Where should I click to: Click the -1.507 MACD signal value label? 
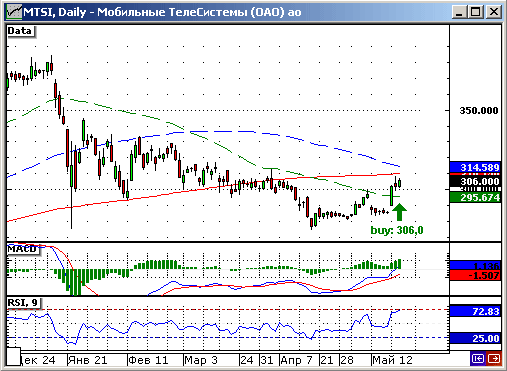coord(475,275)
